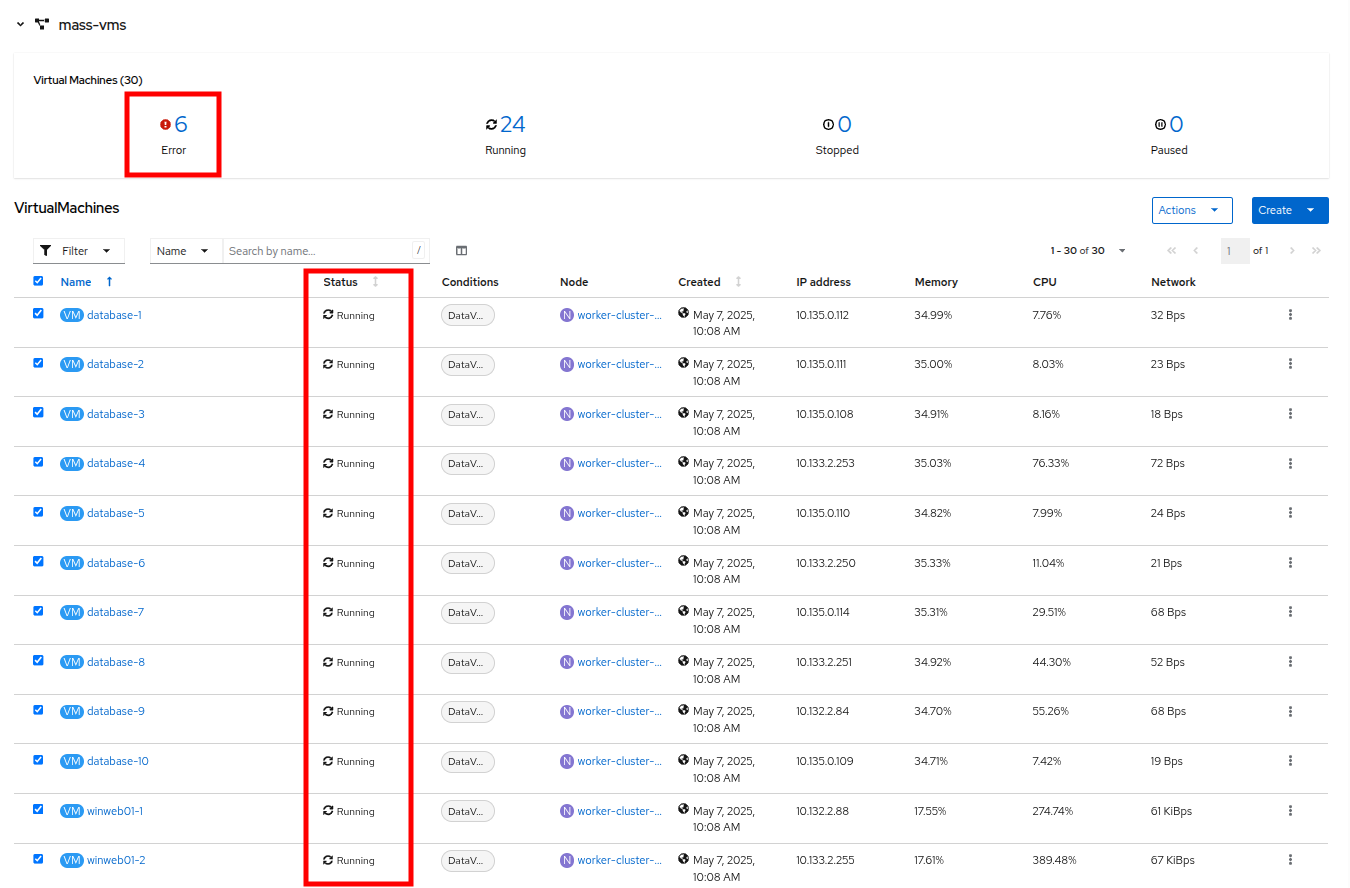Collapse the mass-vms project chevron

pyautogui.click(x=20, y=24)
